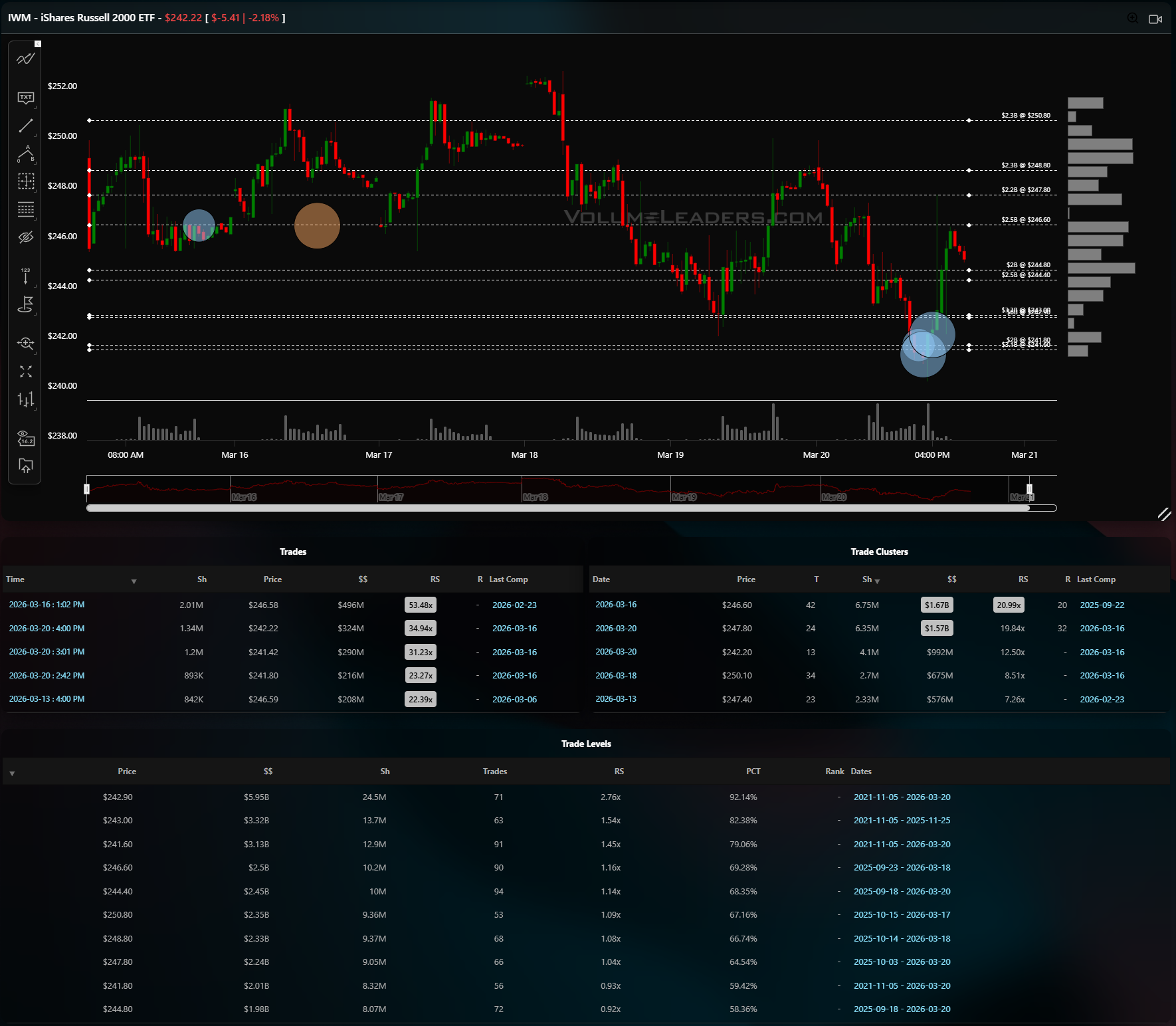
Task: Open cluster Last Comp 2025-09-22 link
Action: click(1102, 605)
